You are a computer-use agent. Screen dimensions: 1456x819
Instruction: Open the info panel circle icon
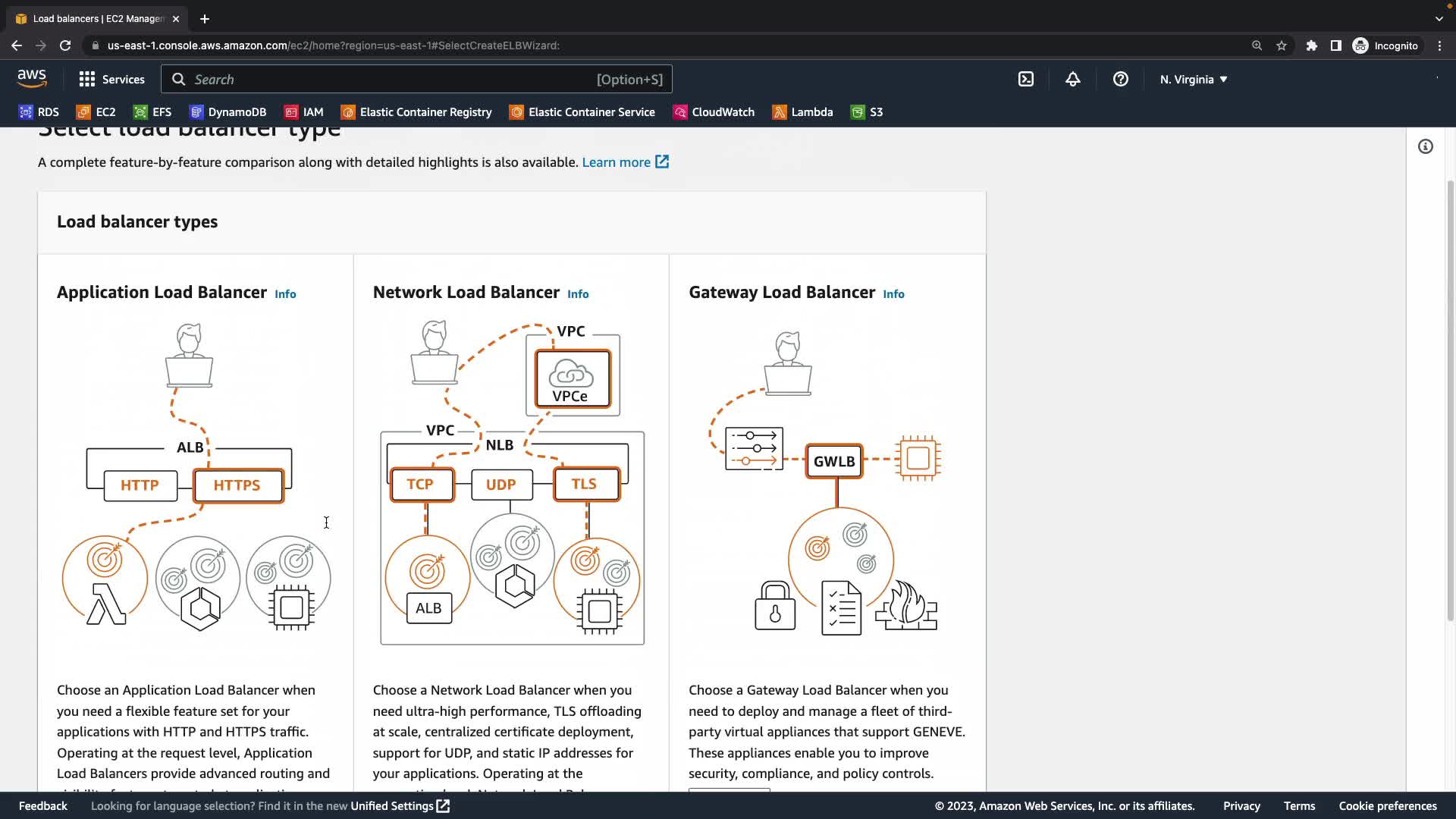[x=1426, y=146]
